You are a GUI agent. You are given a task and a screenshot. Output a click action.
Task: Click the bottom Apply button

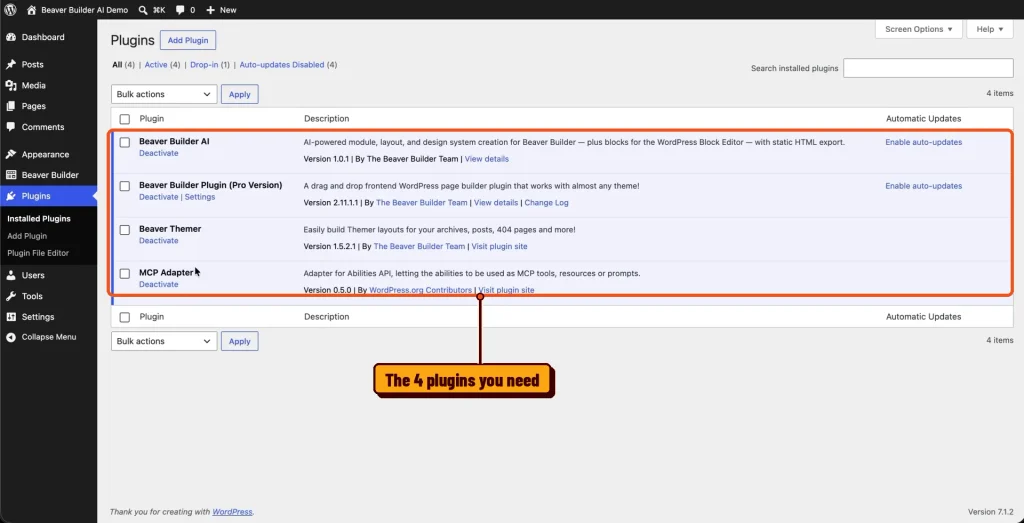coord(240,341)
